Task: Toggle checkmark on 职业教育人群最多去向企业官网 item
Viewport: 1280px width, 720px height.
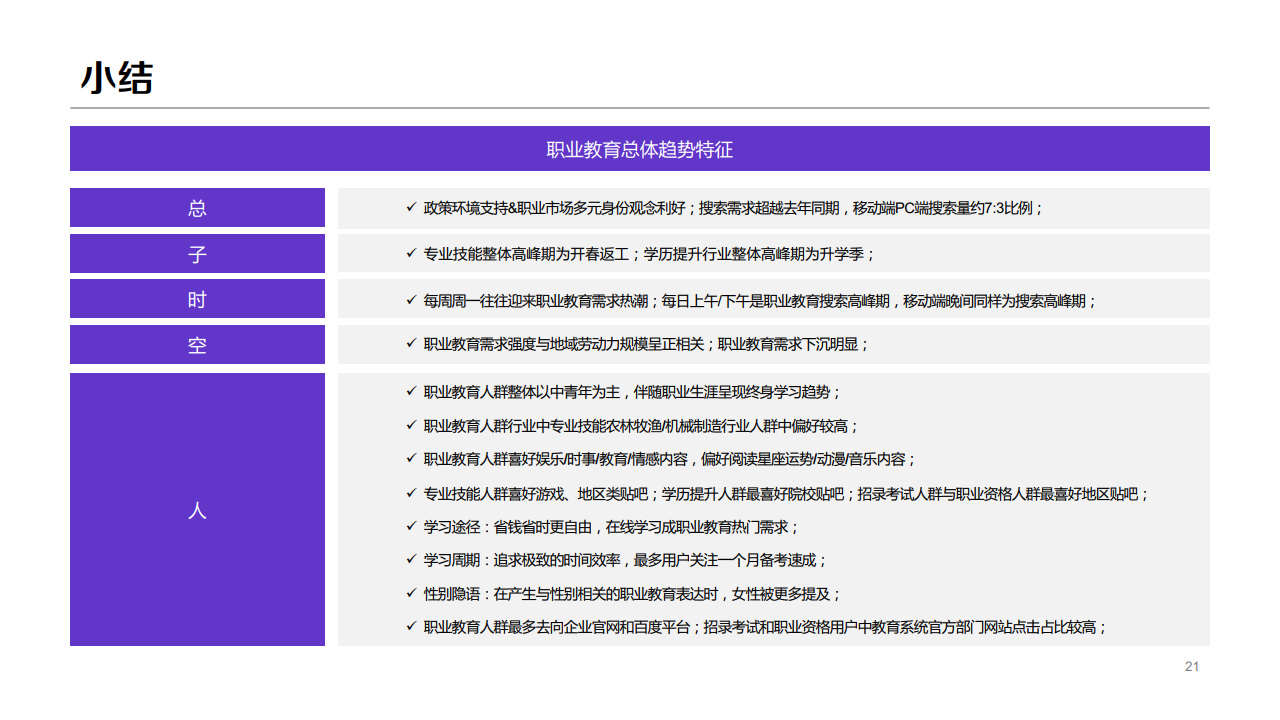Action: click(408, 629)
